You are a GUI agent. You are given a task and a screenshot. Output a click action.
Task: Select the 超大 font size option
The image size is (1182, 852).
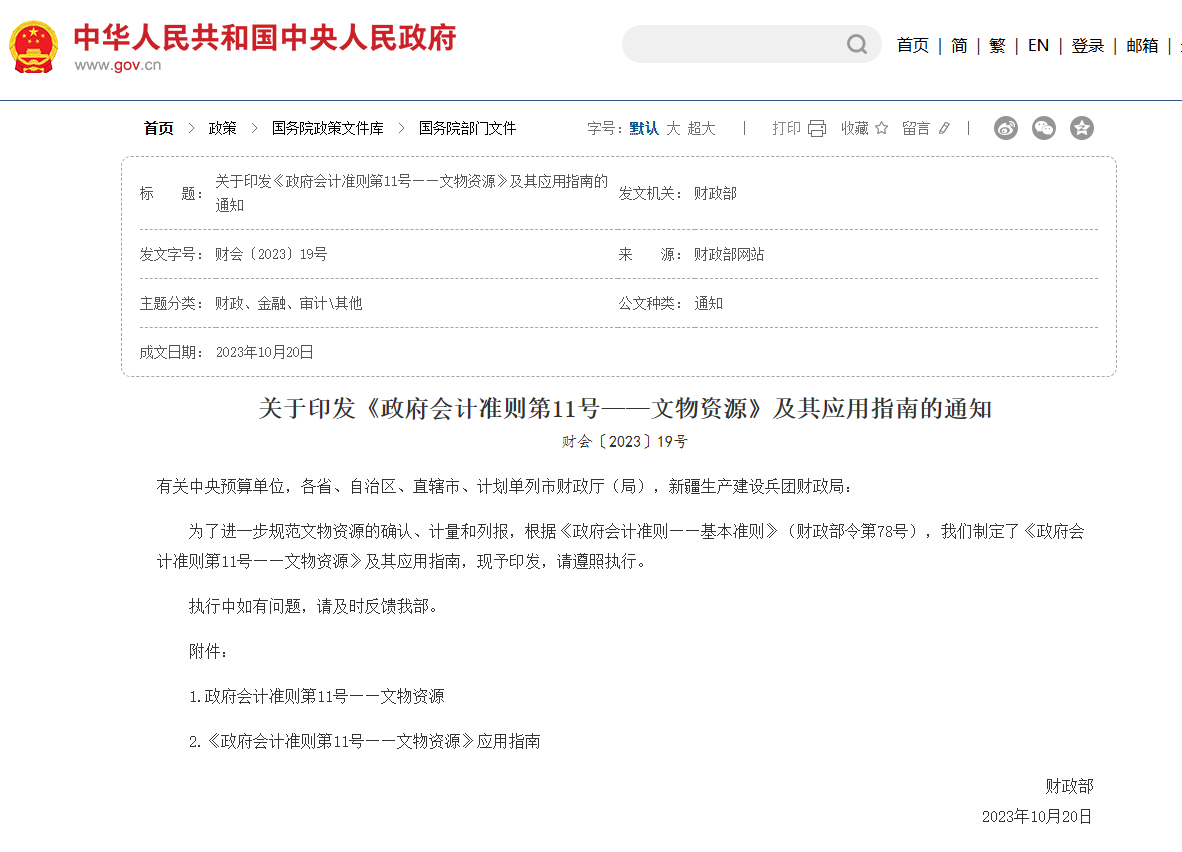point(702,128)
